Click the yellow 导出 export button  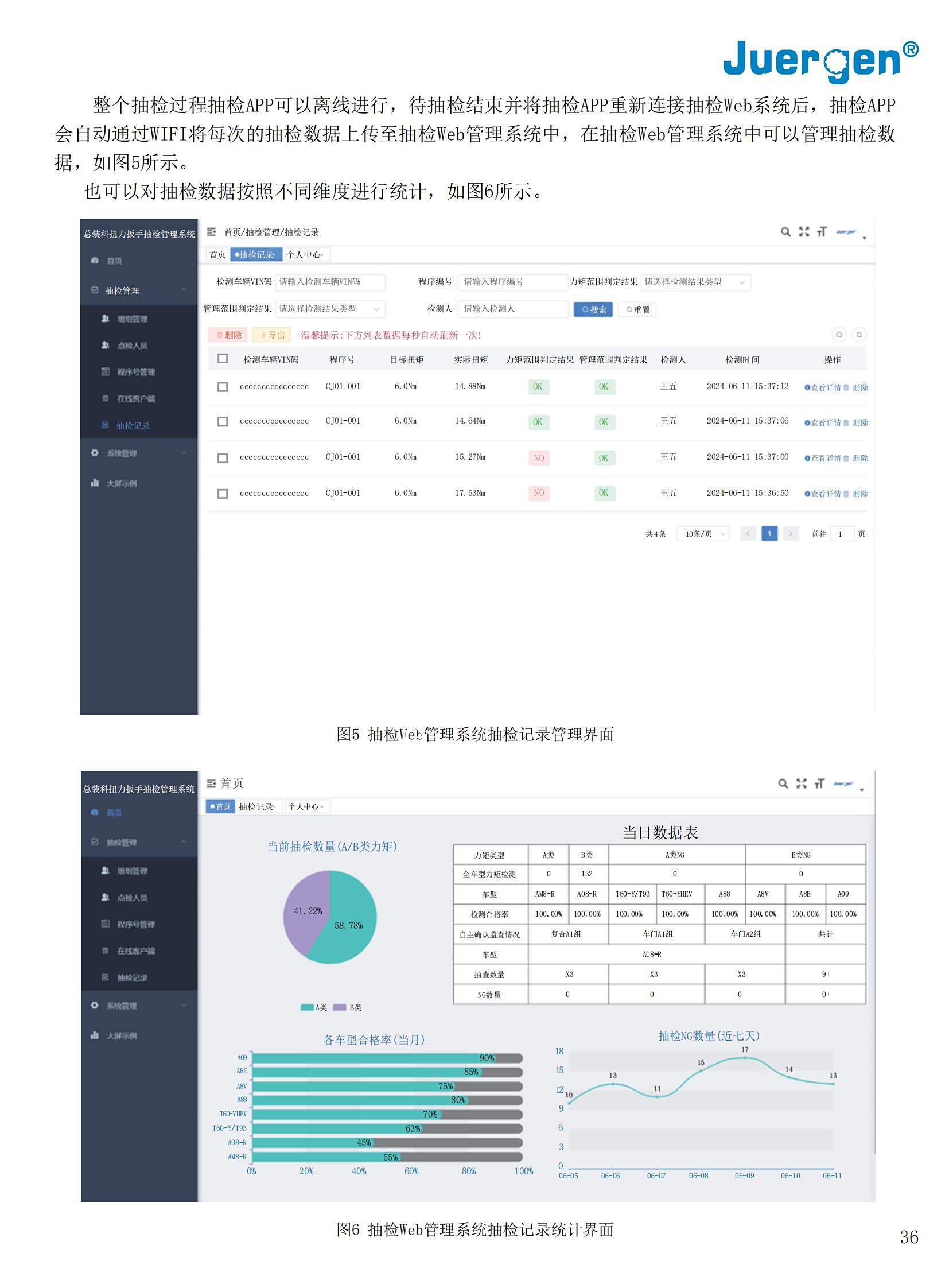272,335
